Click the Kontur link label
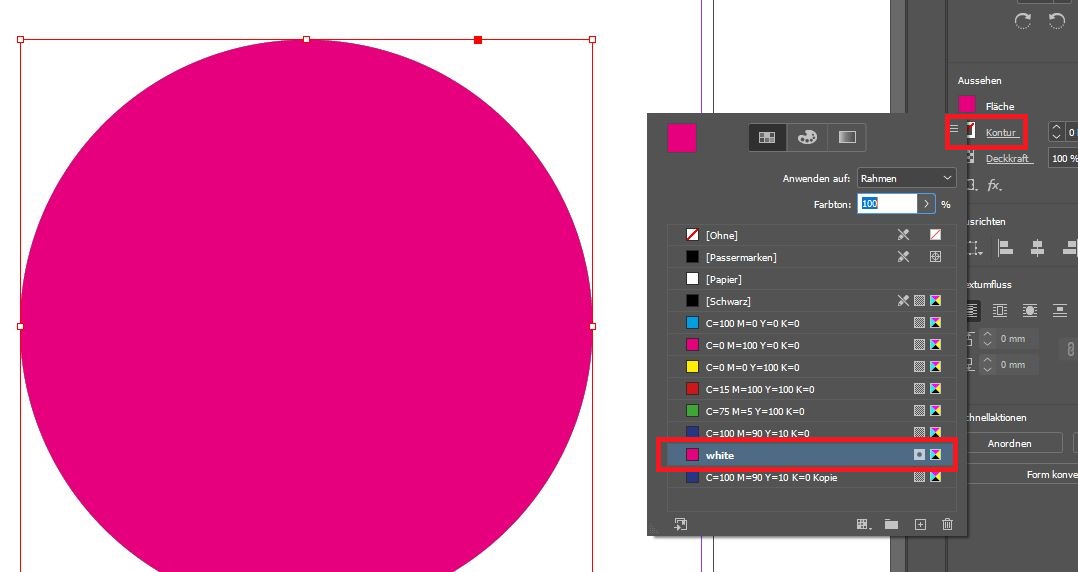 1001,133
